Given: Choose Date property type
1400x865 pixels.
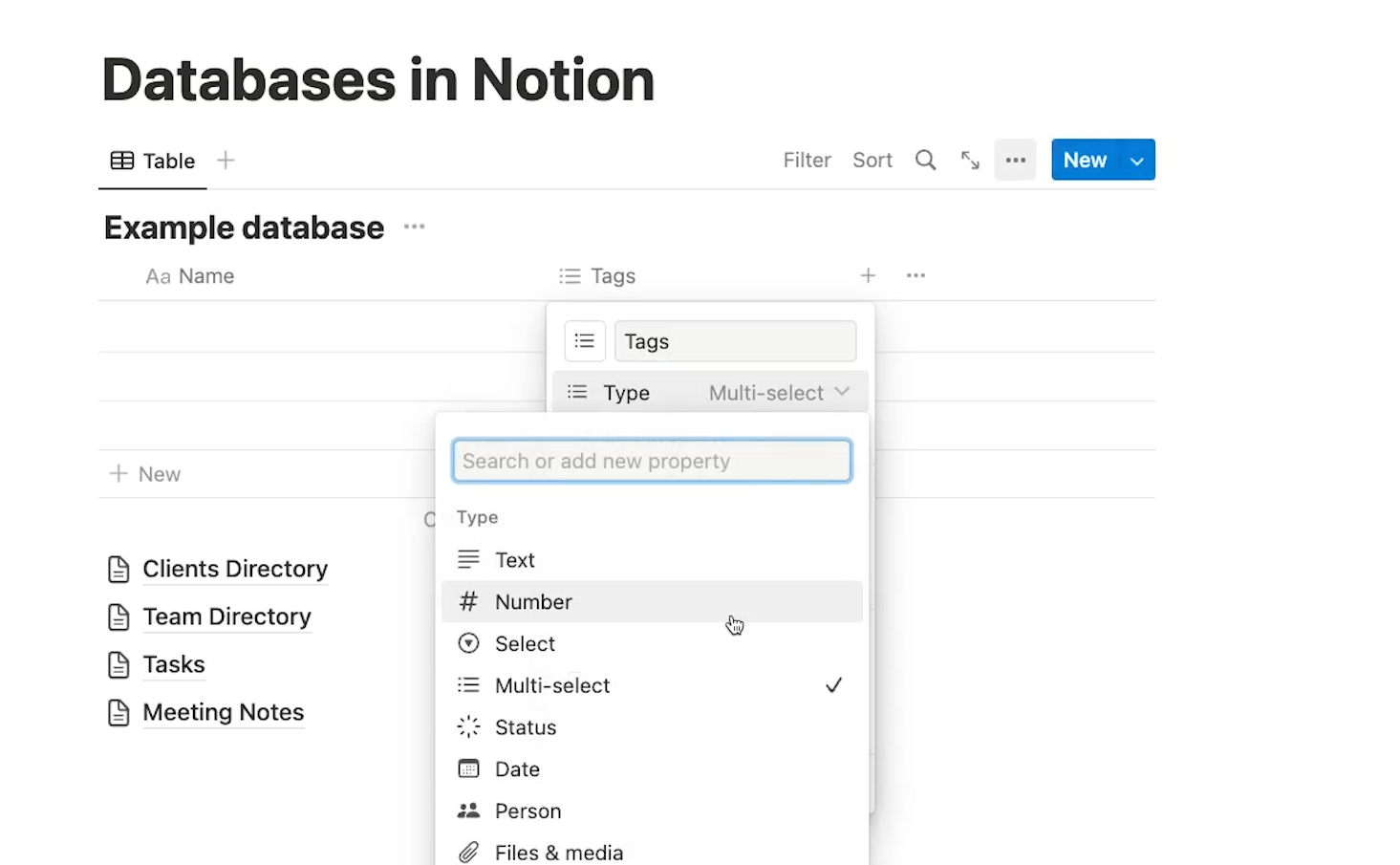Looking at the screenshot, I should (652, 769).
